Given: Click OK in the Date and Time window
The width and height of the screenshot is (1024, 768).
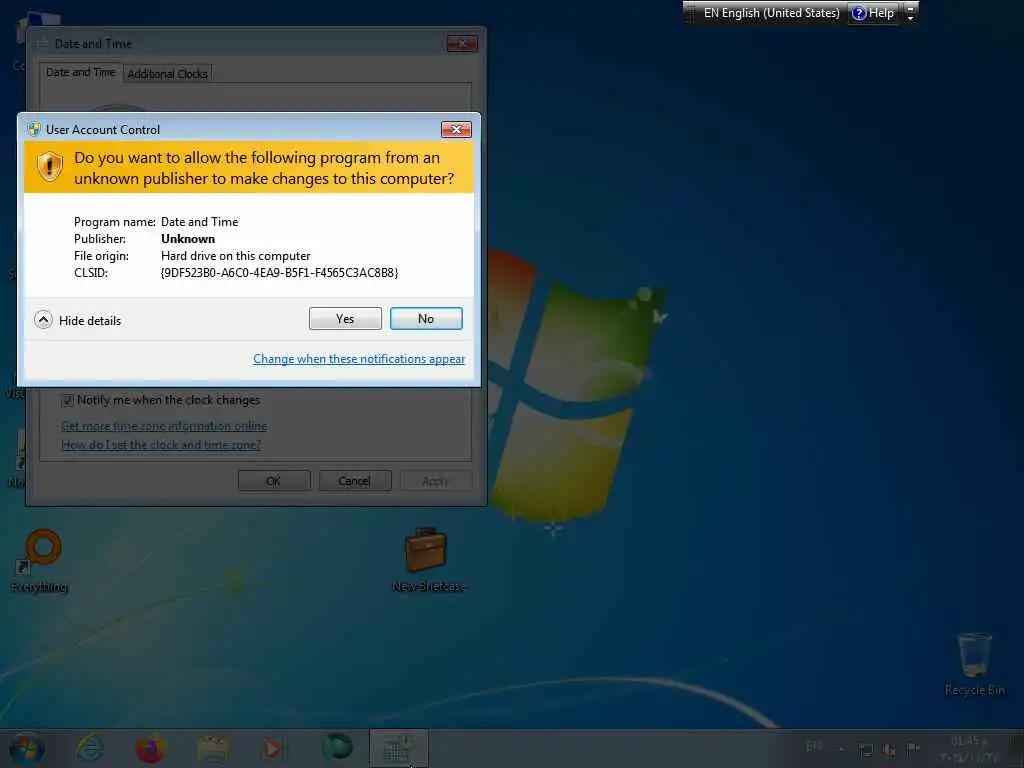Looking at the screenshot, I should (274, 481).
